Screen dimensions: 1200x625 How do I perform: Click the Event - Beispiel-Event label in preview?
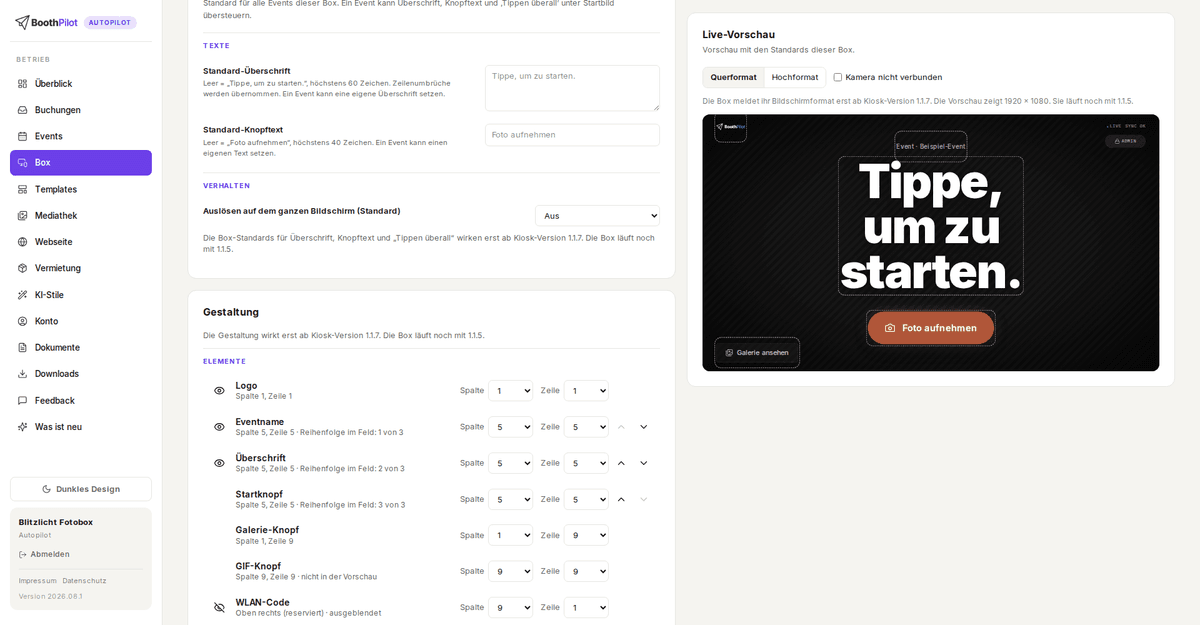(x=931, y=147)
